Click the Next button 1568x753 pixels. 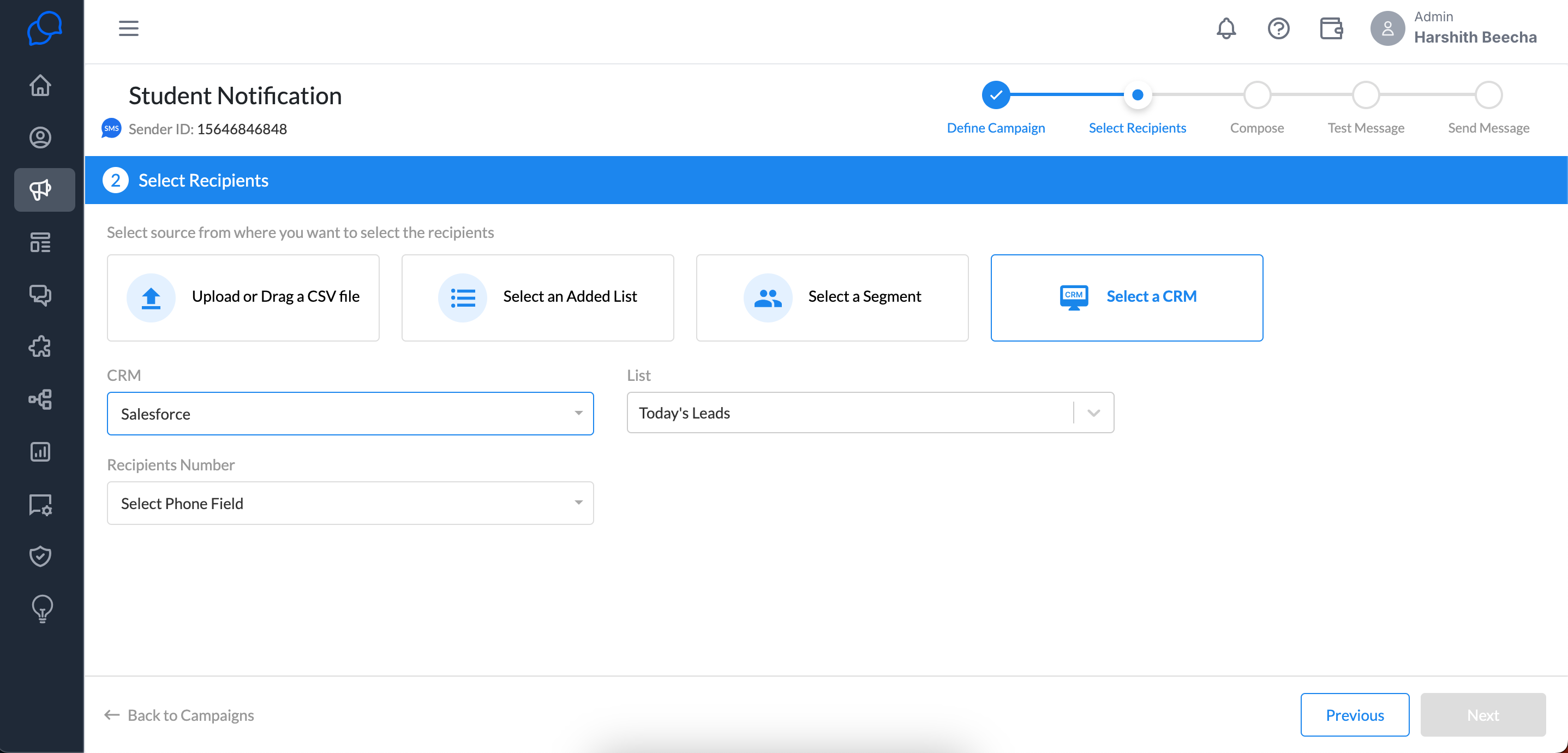coord(1483,715)
